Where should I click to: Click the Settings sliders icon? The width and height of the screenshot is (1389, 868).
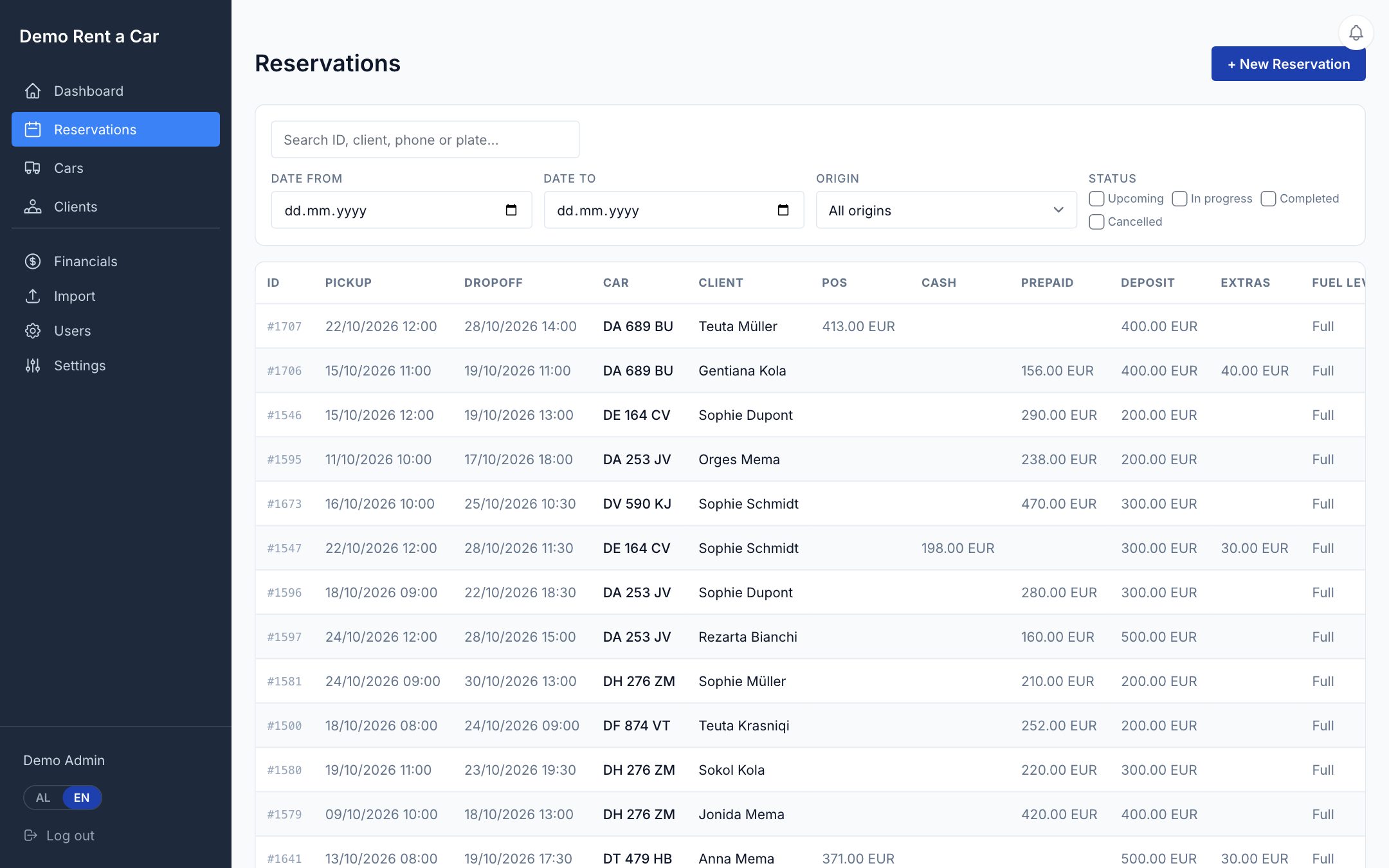[x=33, y=365]
